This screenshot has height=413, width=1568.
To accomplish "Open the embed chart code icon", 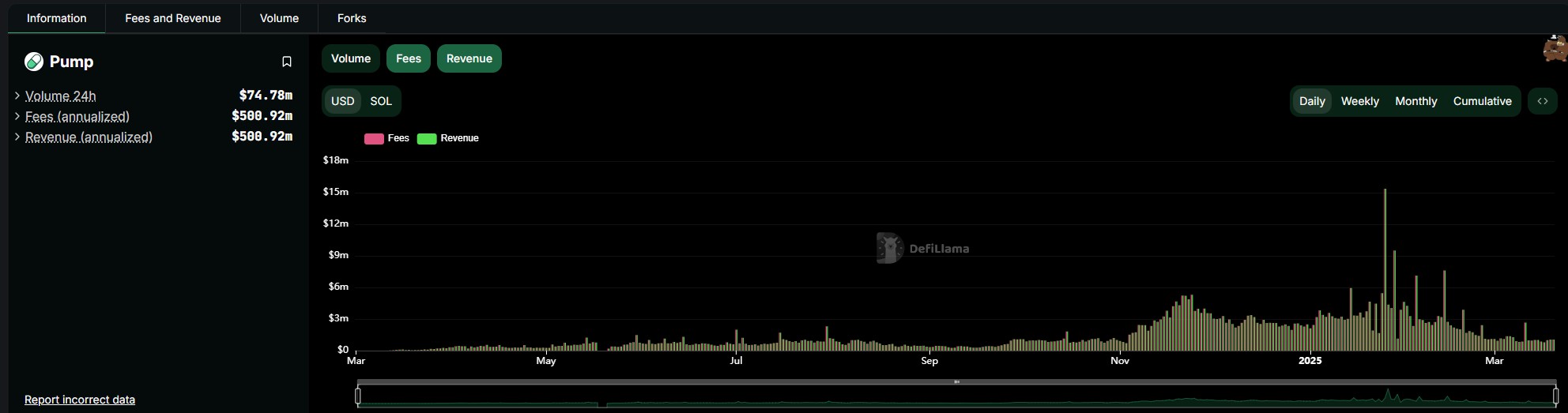I will 1542,101.
